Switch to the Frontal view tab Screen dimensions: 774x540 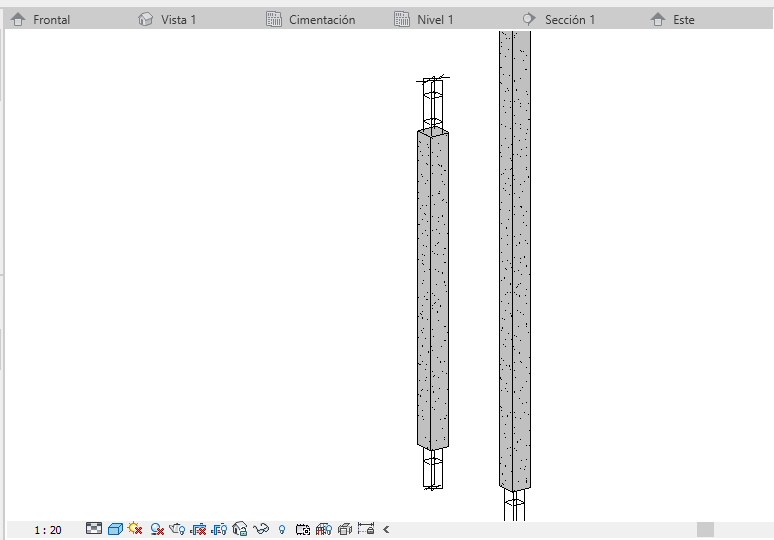tap(40, 20)
